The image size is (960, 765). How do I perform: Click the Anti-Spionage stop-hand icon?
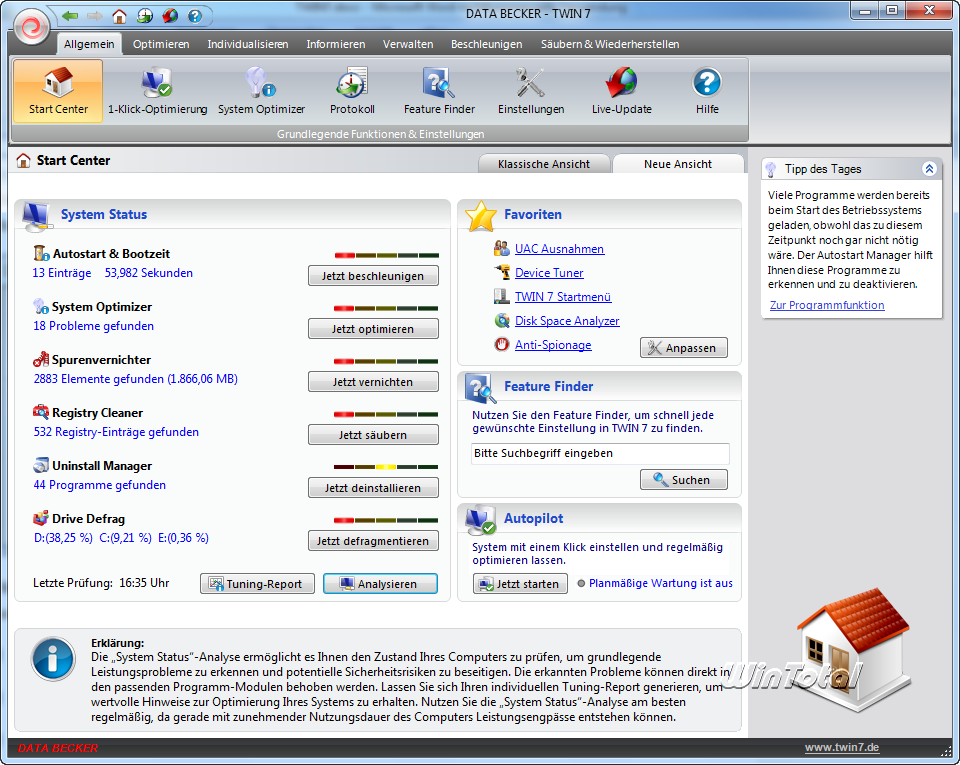501,345
